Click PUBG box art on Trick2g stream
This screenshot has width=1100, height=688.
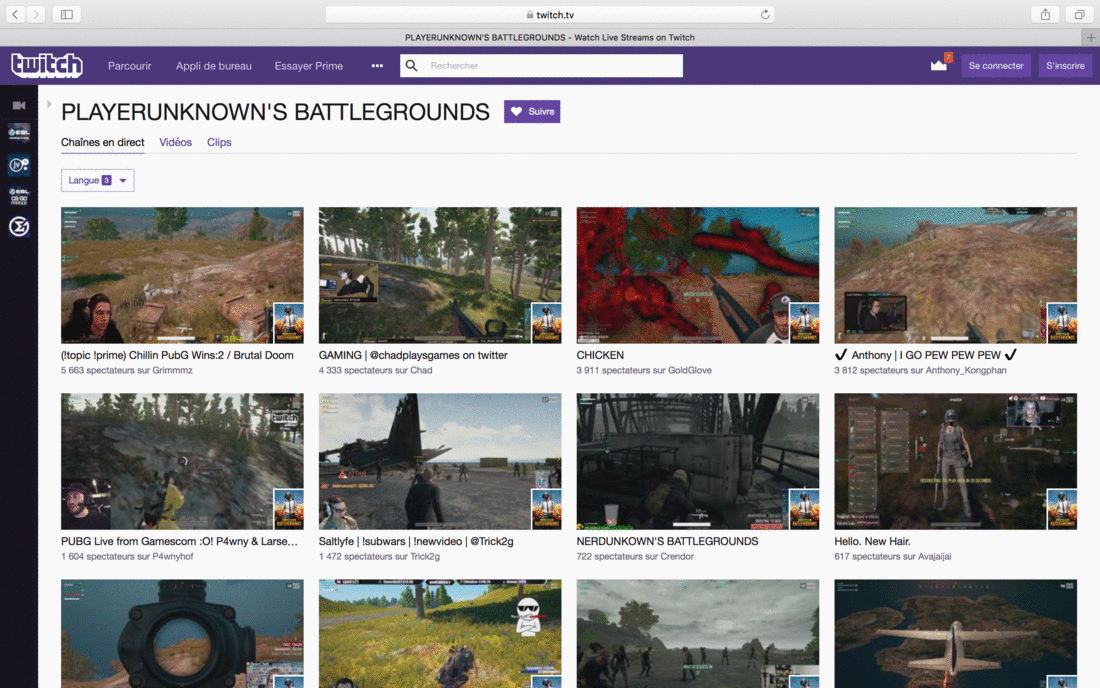coord(546,509)
